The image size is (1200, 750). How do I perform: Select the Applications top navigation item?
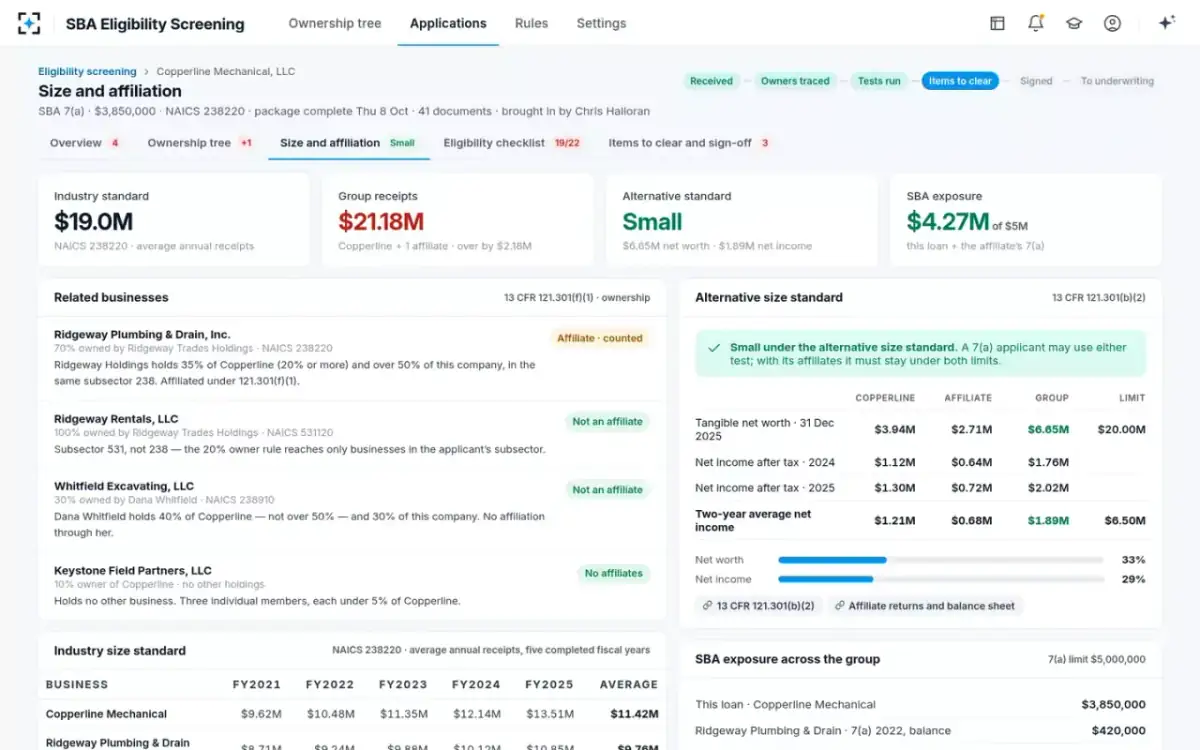448,23
